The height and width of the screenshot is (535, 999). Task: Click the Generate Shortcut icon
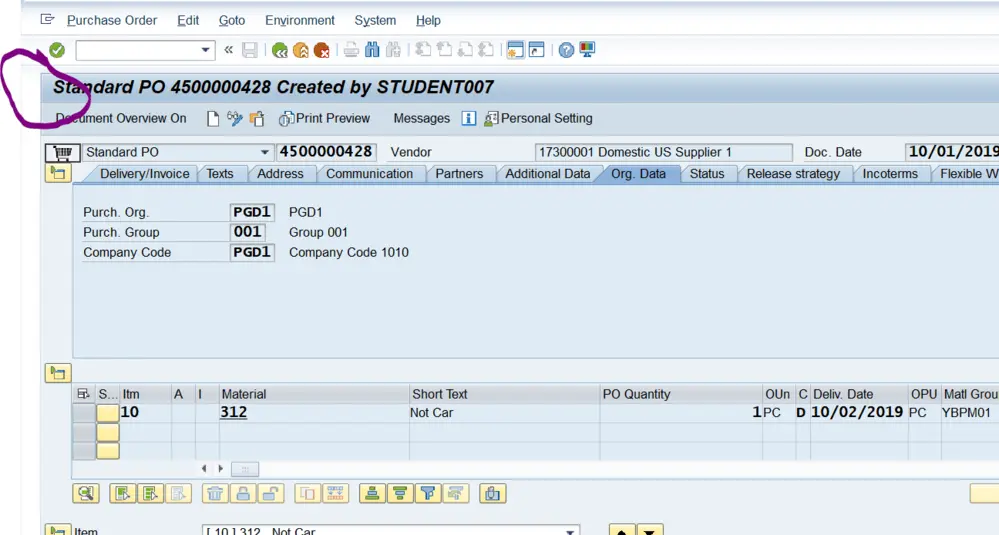[536, 50]
